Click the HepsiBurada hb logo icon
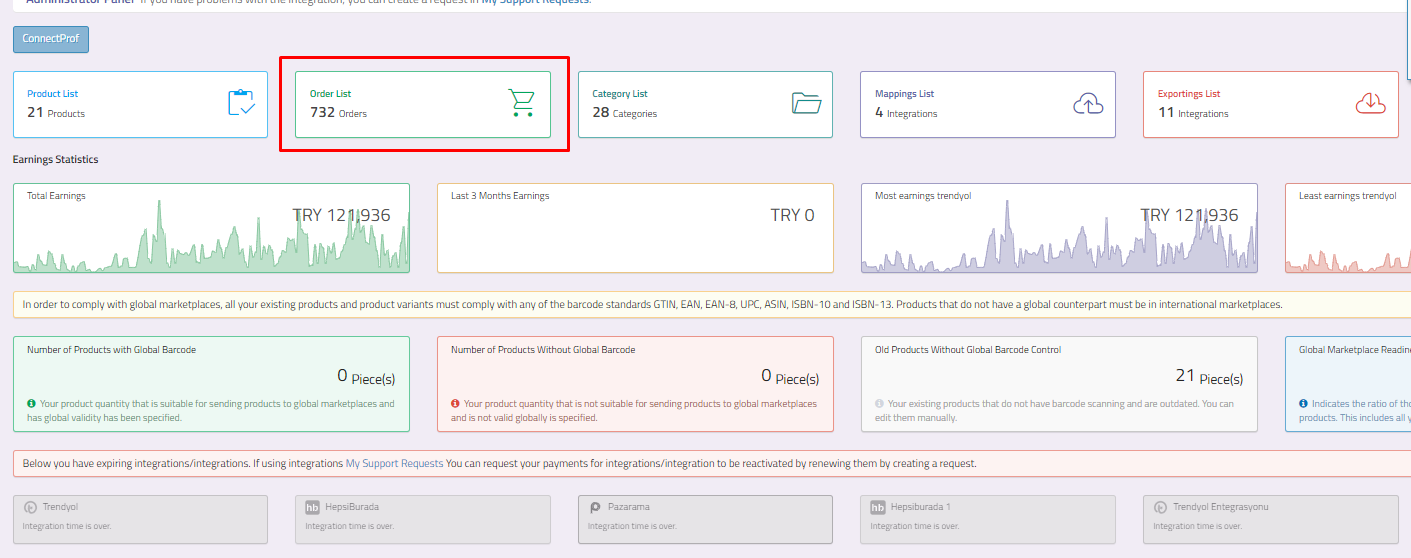This screenshot has height=558, width=1411. tap(312, 507)
